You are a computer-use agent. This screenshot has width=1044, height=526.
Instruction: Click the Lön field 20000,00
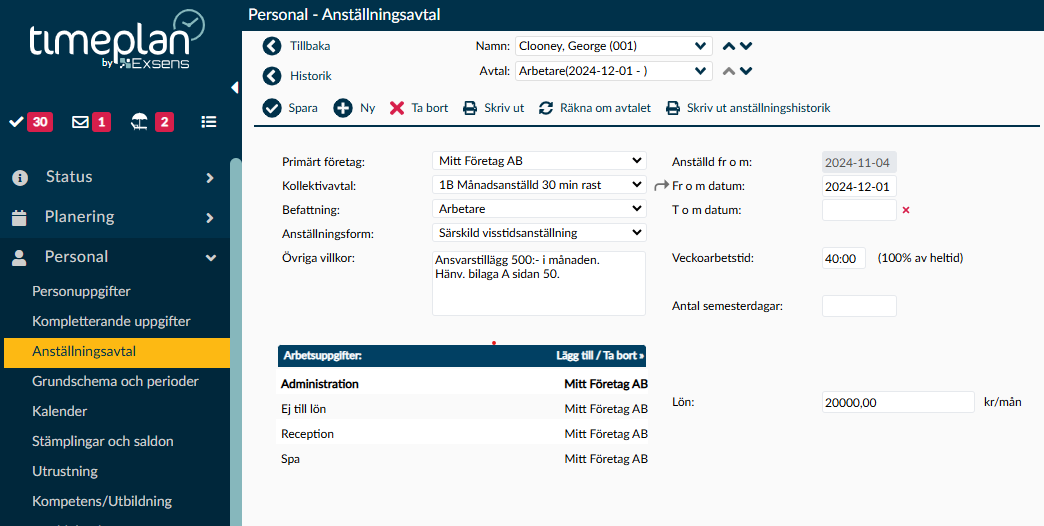click(898, 402)
